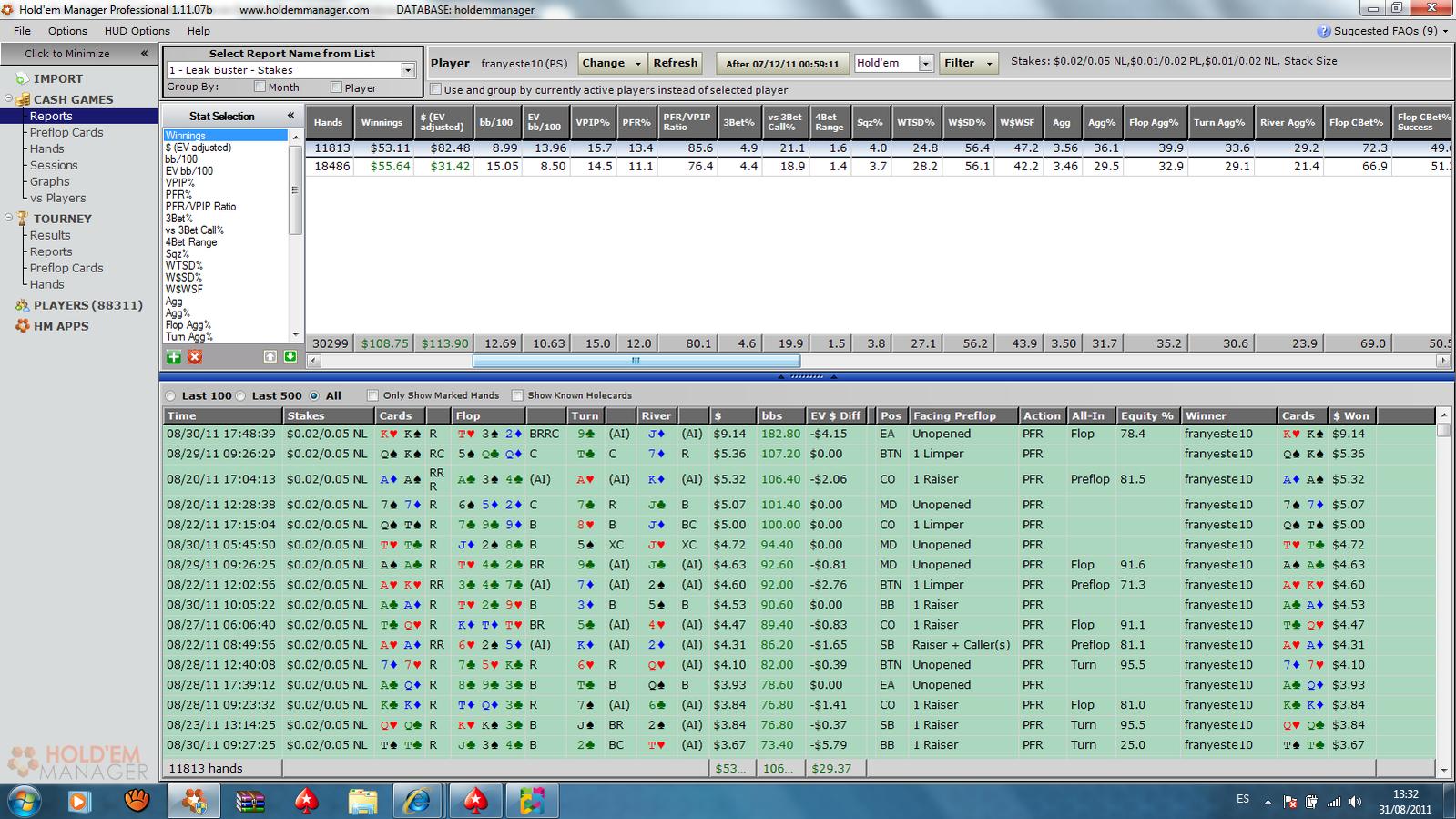Sort by the VPIP% column header
This screenshot has width=1456, height=819.
[593, 122]
